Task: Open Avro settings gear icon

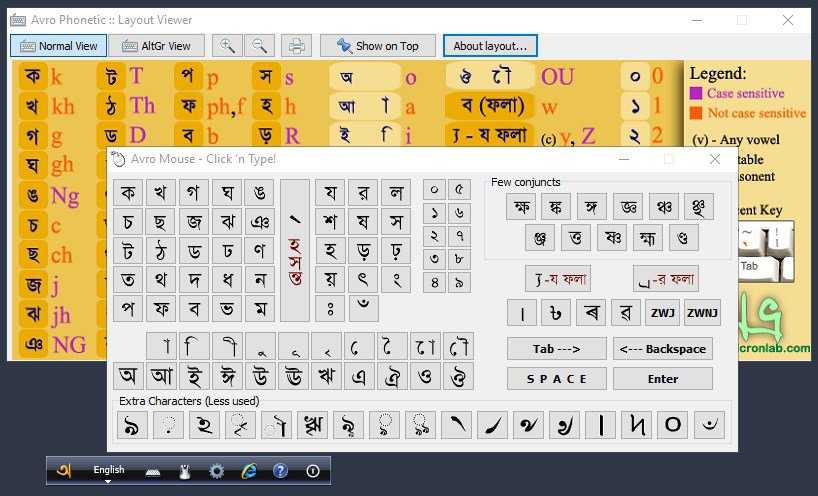Action: pos(217,470)
